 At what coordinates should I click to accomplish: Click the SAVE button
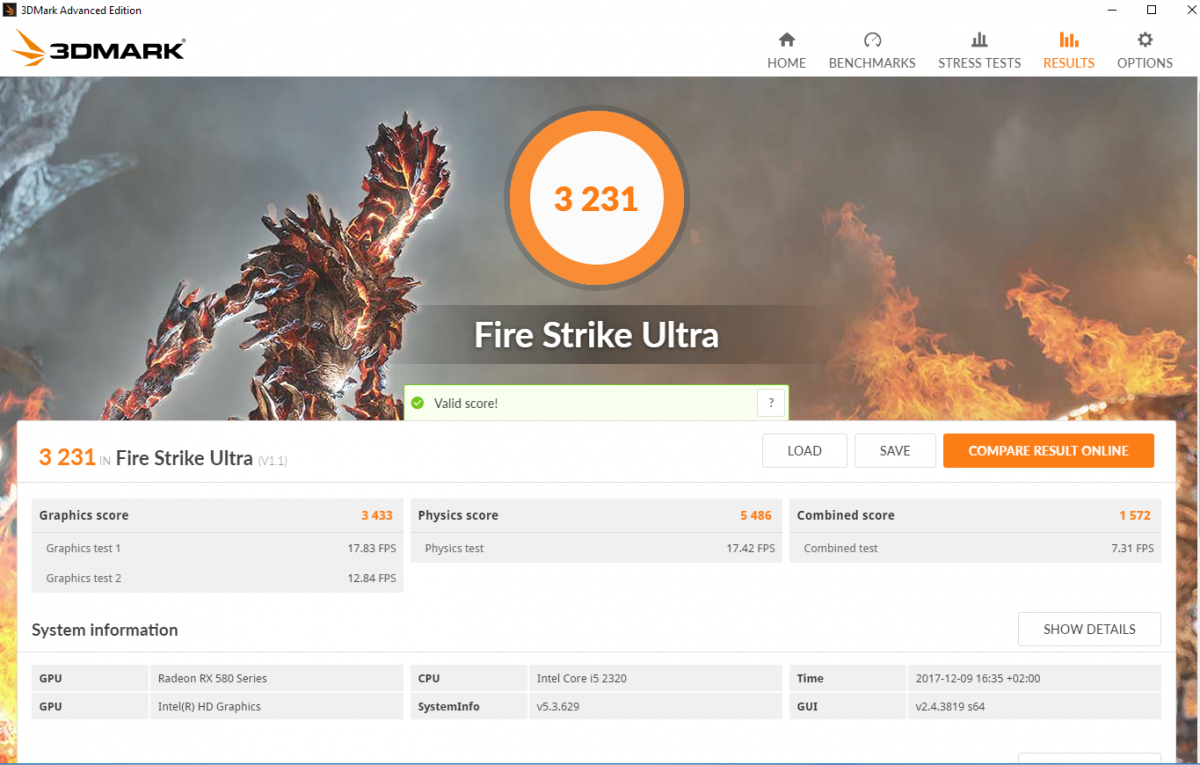pos(895,450)
